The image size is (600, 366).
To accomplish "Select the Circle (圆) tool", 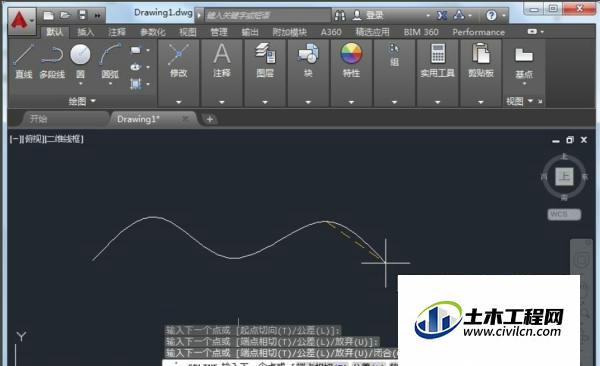I will point(80,61).
